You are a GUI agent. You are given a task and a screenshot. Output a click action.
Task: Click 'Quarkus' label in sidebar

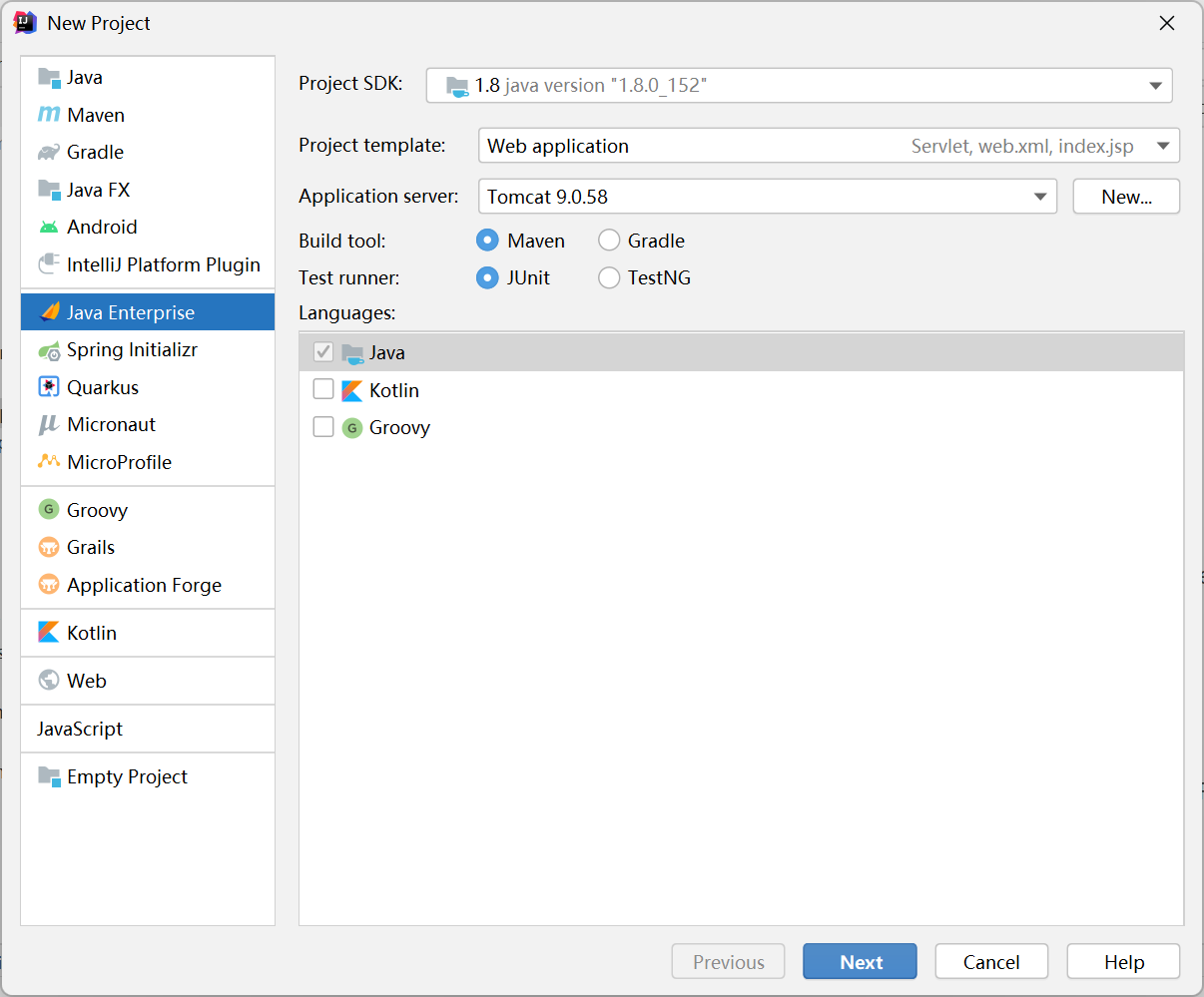[x=103, y=387]
